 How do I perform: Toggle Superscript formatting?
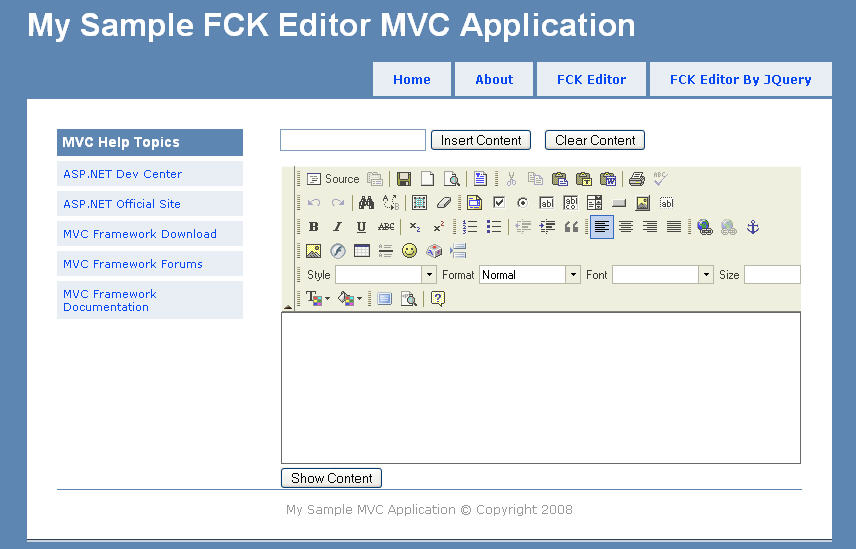(438, 227)
